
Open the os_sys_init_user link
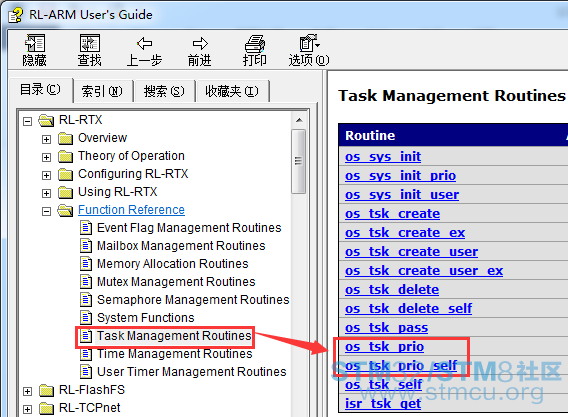tap(402, 195)
